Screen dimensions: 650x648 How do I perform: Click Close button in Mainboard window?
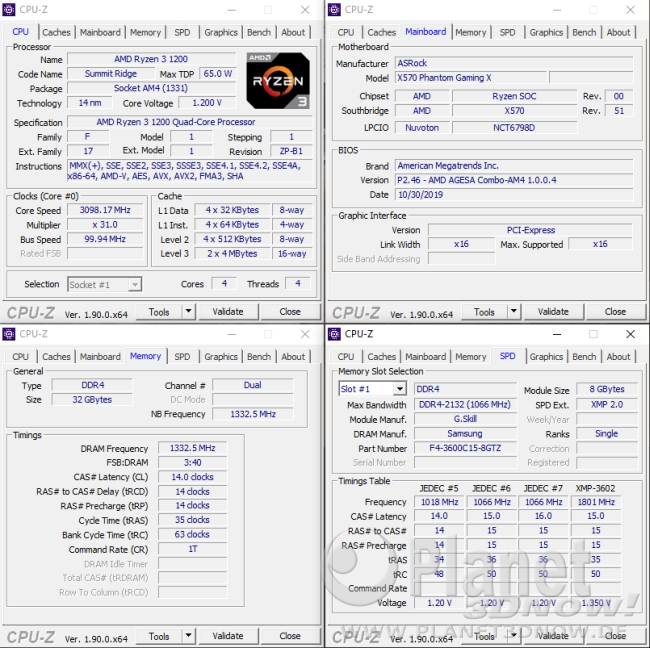[x=615, y=312]
